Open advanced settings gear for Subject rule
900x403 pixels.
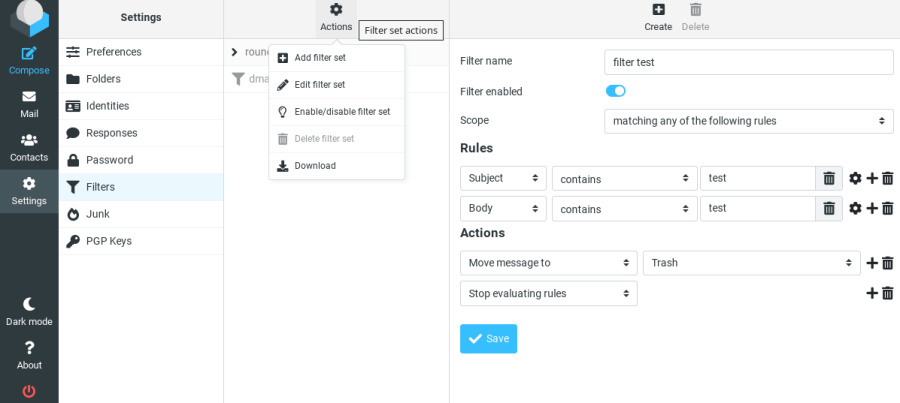[855, 179]
